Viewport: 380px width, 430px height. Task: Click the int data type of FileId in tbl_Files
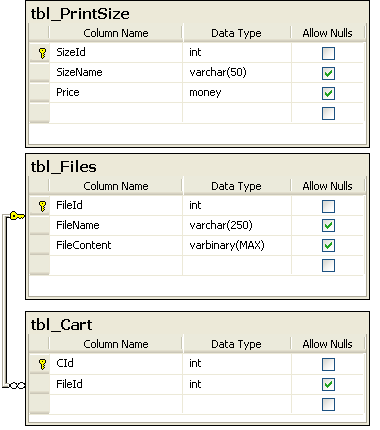click(x=237, y=205)
